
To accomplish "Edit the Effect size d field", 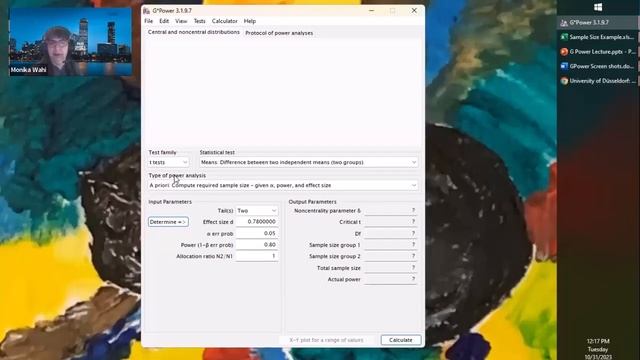I will coord(257,222).
